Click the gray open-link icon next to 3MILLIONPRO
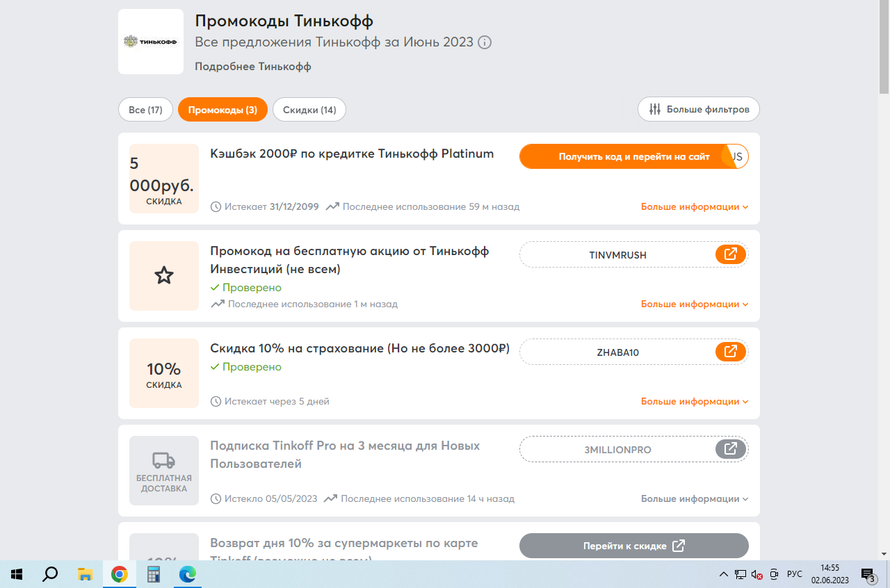This screenshot has width=890, height=588. (x=731, y=449)
